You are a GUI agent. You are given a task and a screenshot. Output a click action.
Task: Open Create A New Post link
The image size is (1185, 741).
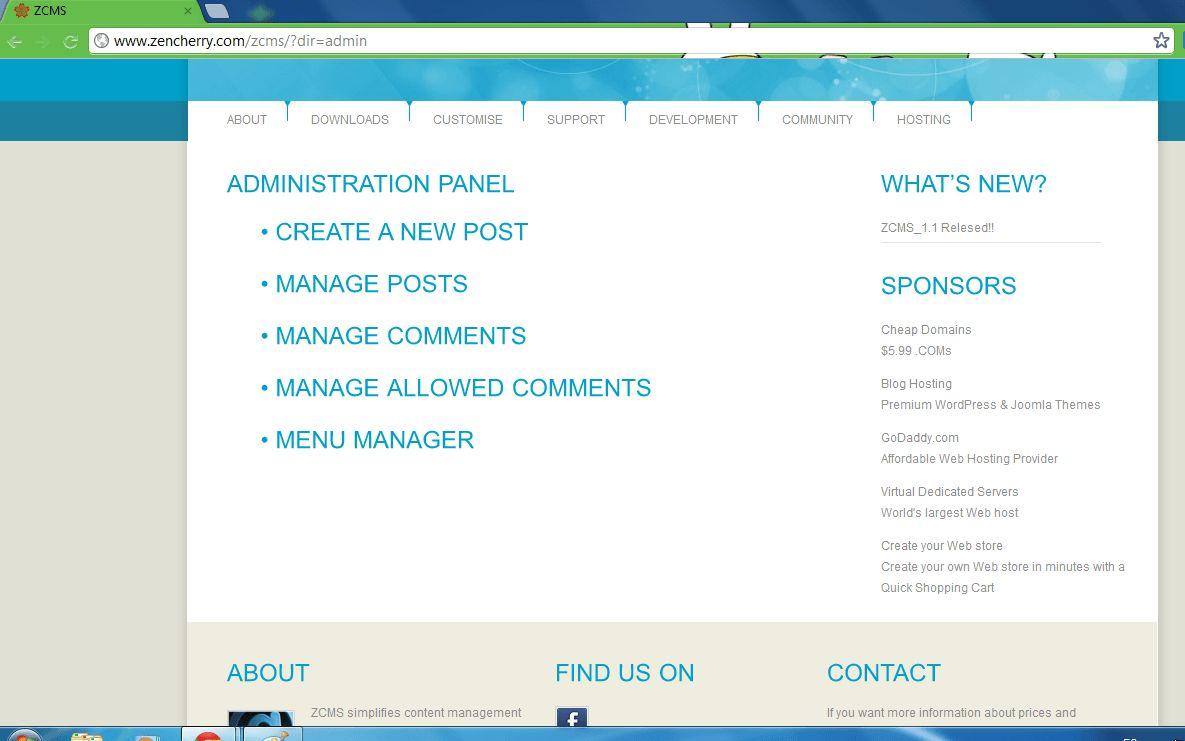[x=401, y=231]
